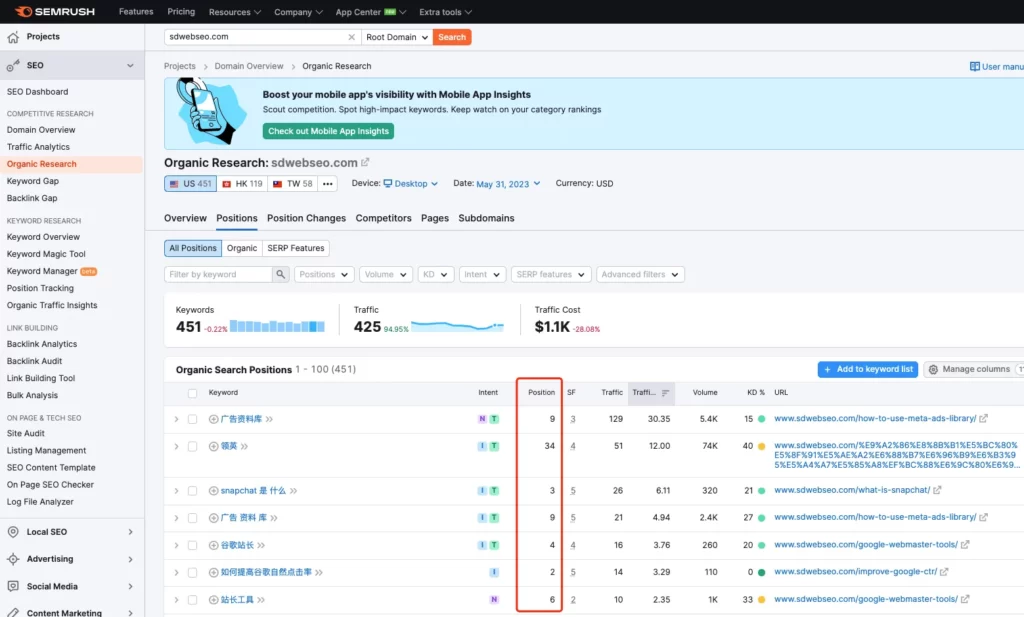1024x617 pixels.
Task: Click the Traffic trend line chart
Action: [x=458, y=326]
